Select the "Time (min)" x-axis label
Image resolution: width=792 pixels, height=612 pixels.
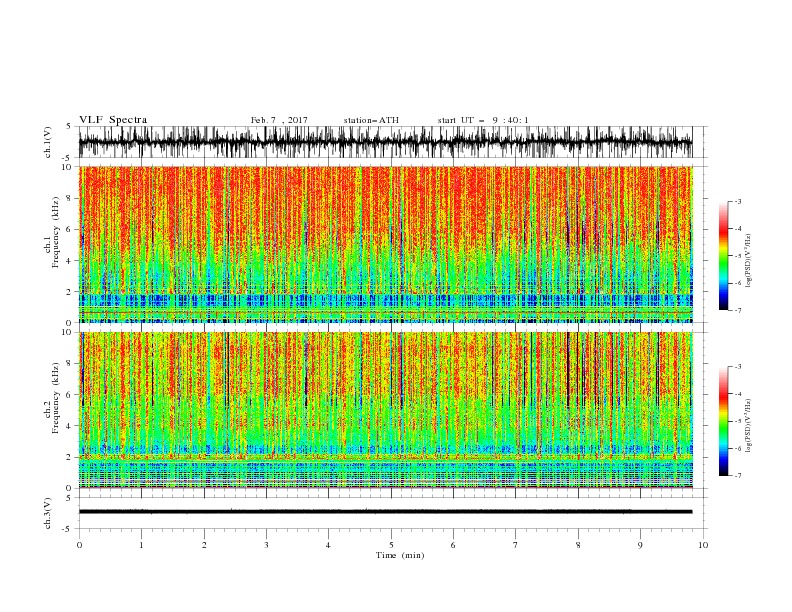coord(400,555)
